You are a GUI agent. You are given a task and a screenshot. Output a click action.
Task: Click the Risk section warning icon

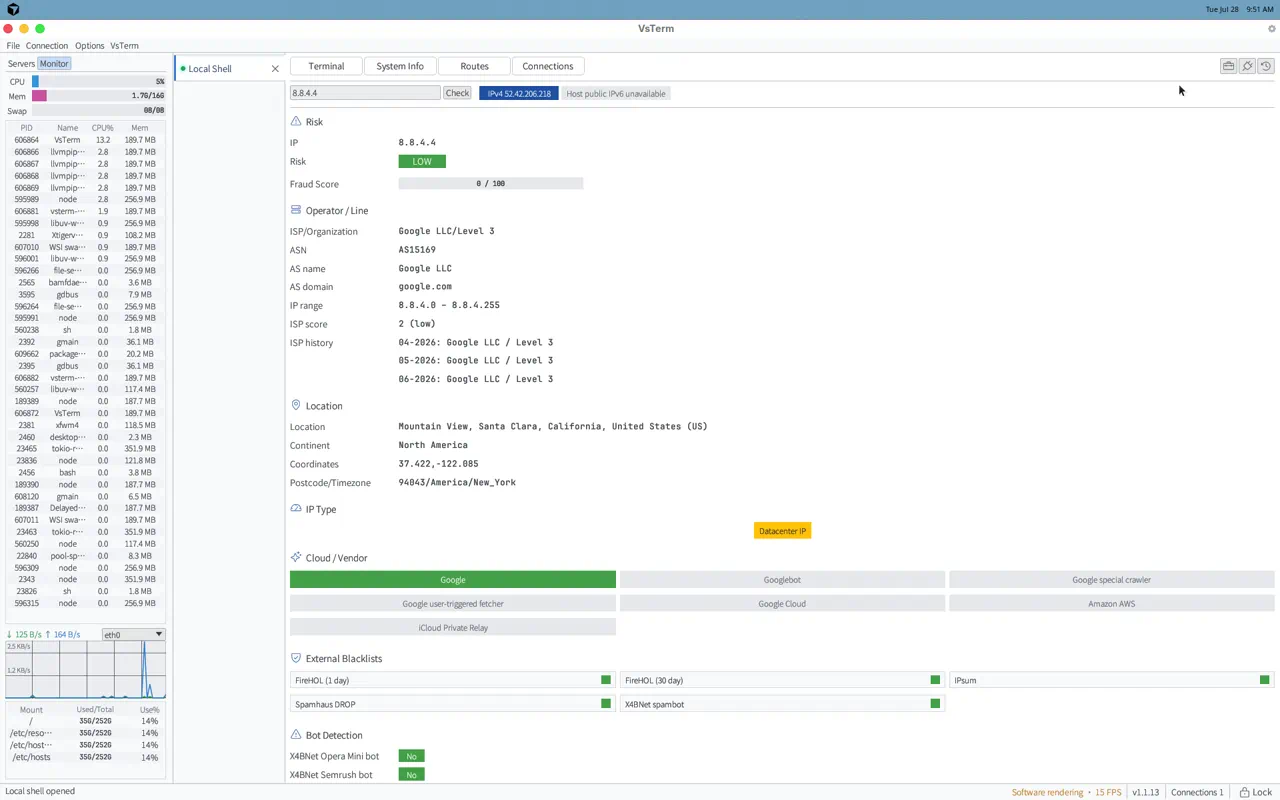(x=295, y=121)
